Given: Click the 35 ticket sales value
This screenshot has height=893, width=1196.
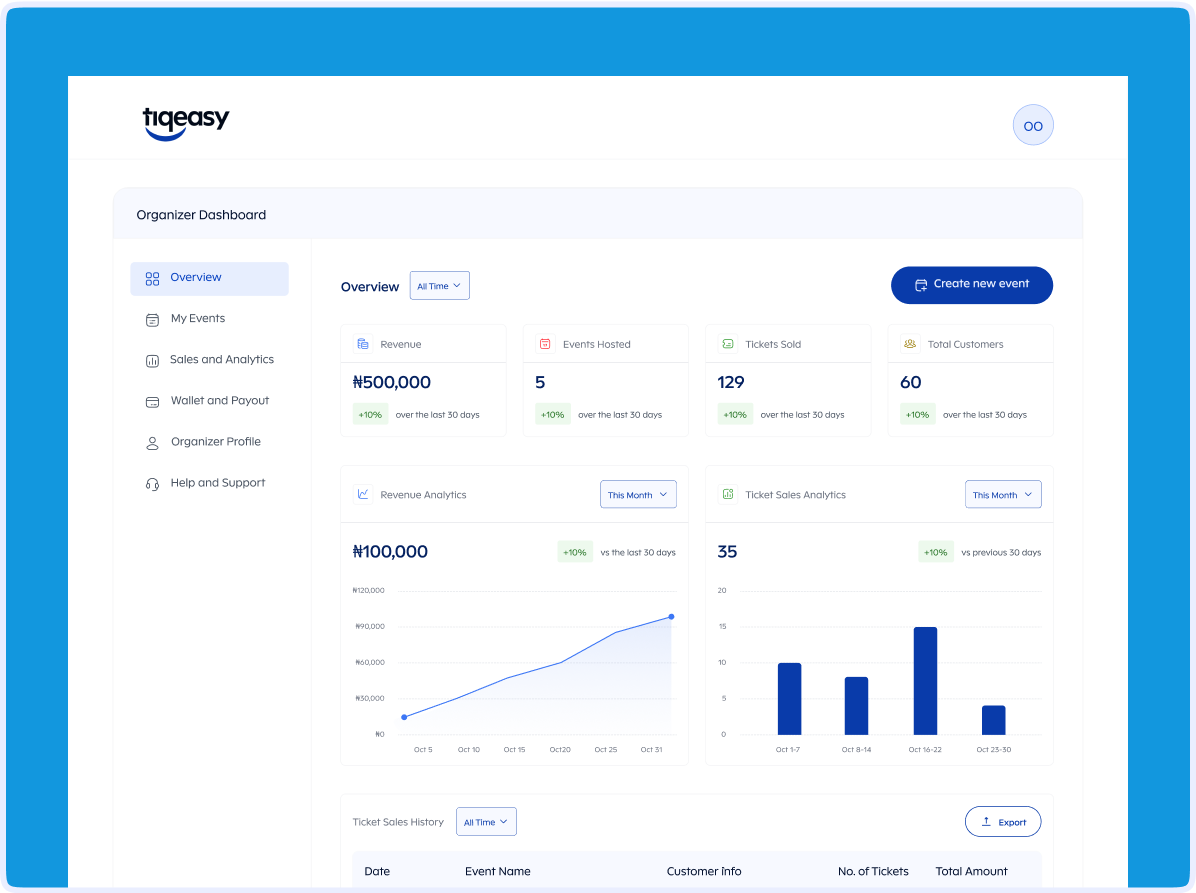Looking at the screenshot, I should pos(727,551).
